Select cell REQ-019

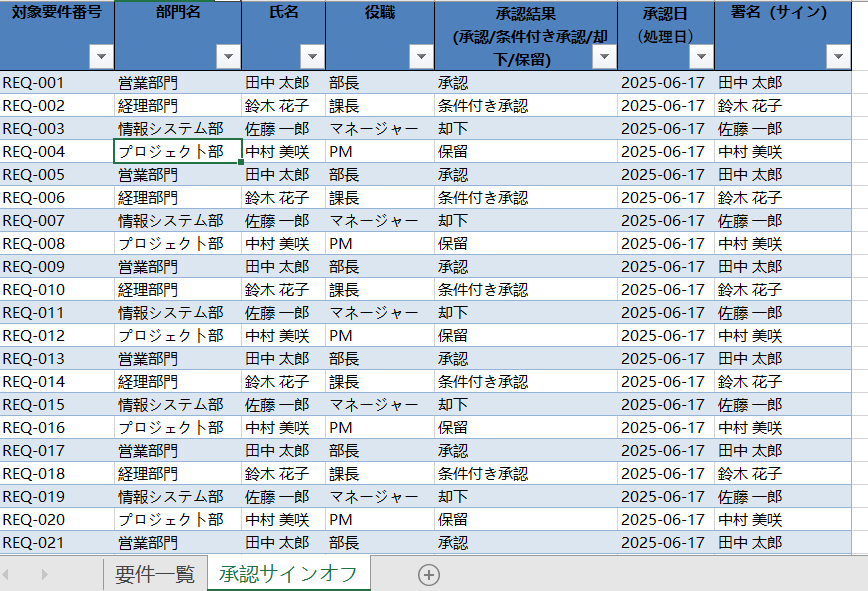tap(57, 496)
